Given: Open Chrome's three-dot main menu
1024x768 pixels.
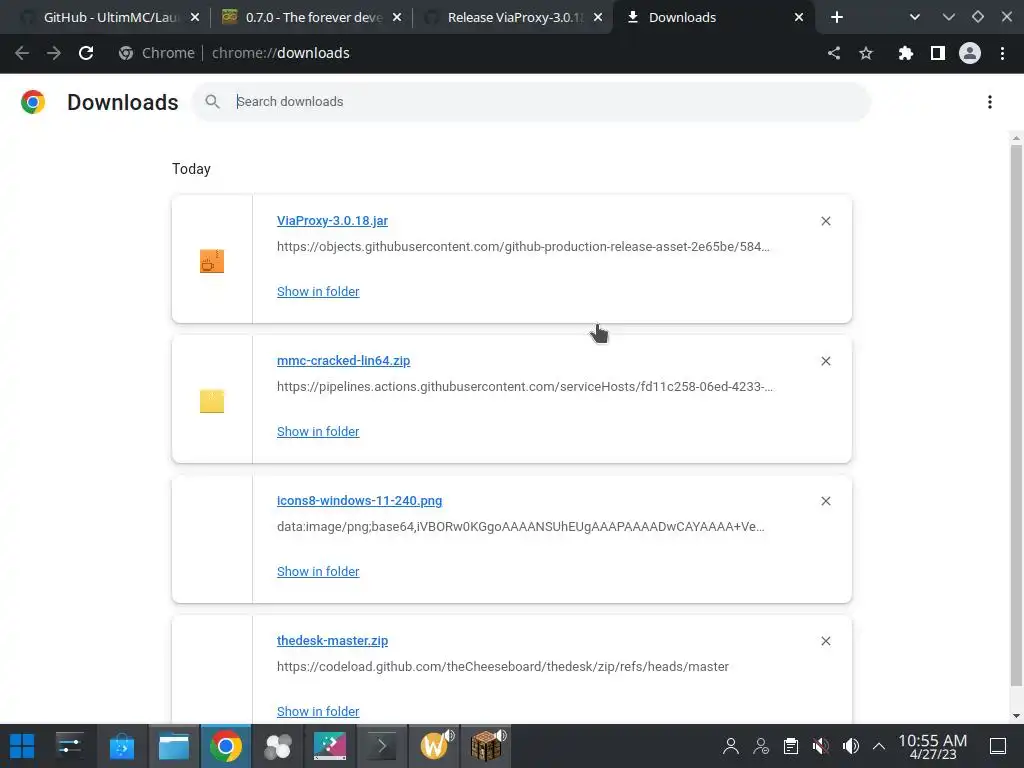Looking at the screenshot, I should 1002,53.
